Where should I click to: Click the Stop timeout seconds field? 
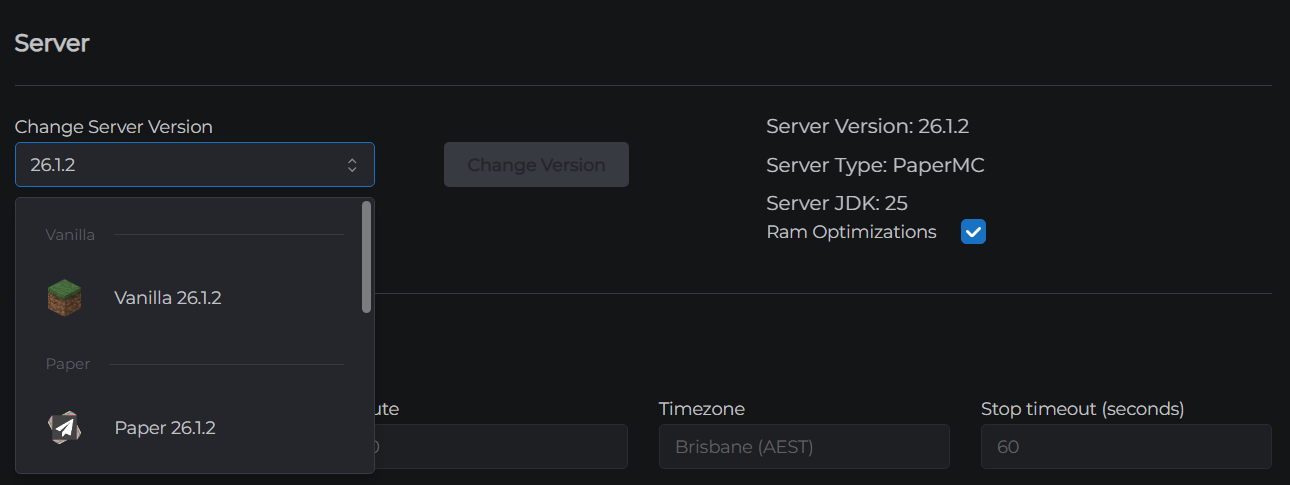coord(1126,447)
